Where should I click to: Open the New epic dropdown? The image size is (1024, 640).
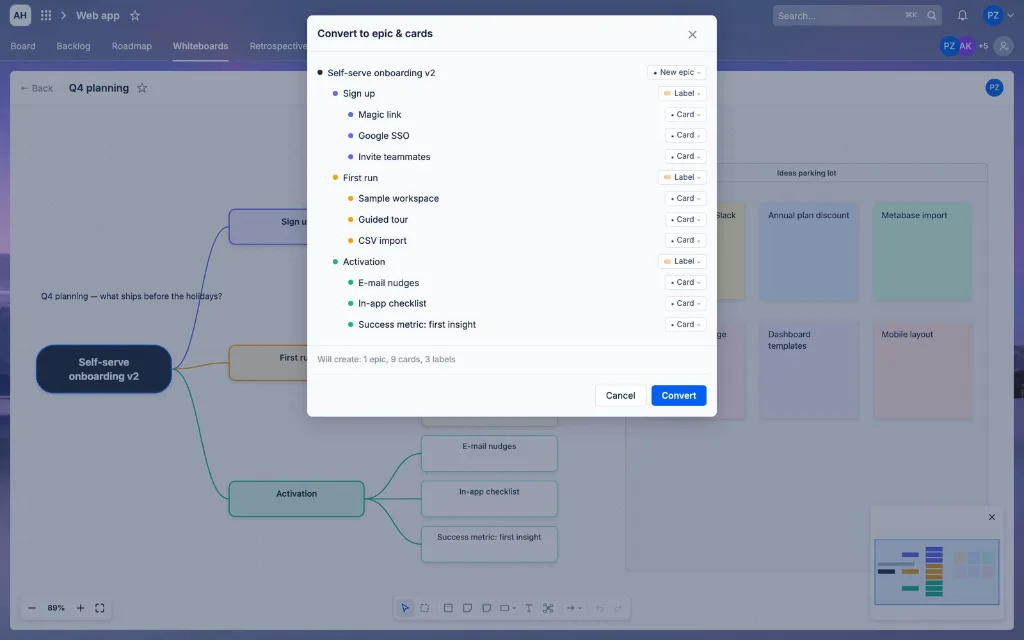(677, 72)
